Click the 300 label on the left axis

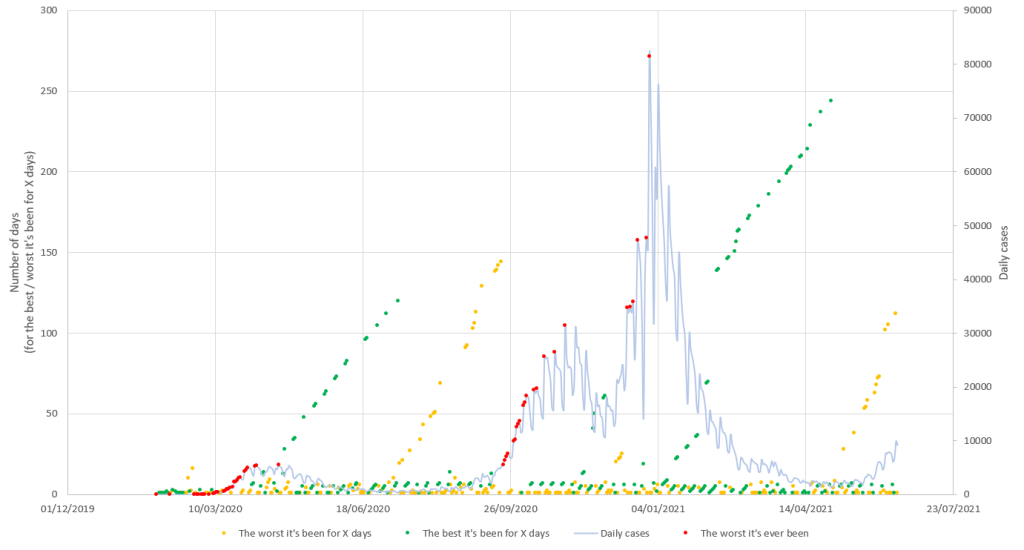[48, 10]
